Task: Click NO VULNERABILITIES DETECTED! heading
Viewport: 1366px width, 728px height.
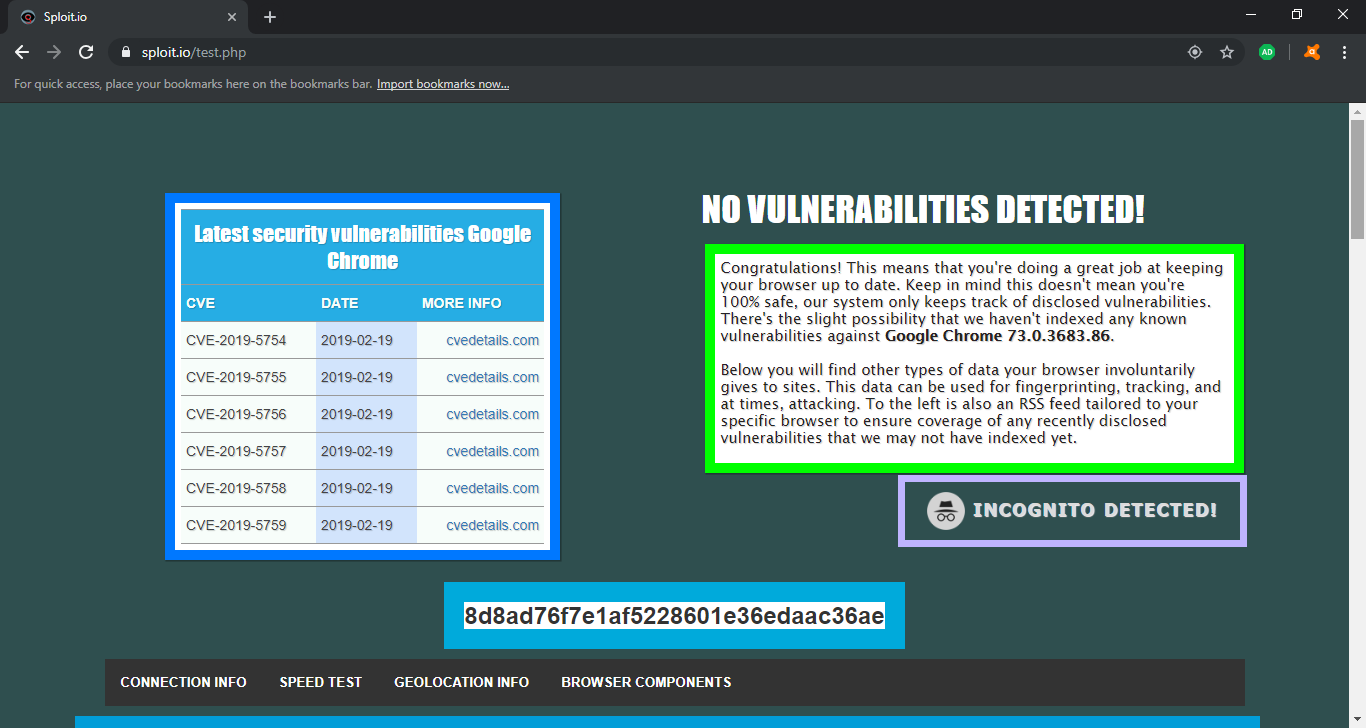Action: click(x=923, y=210)
